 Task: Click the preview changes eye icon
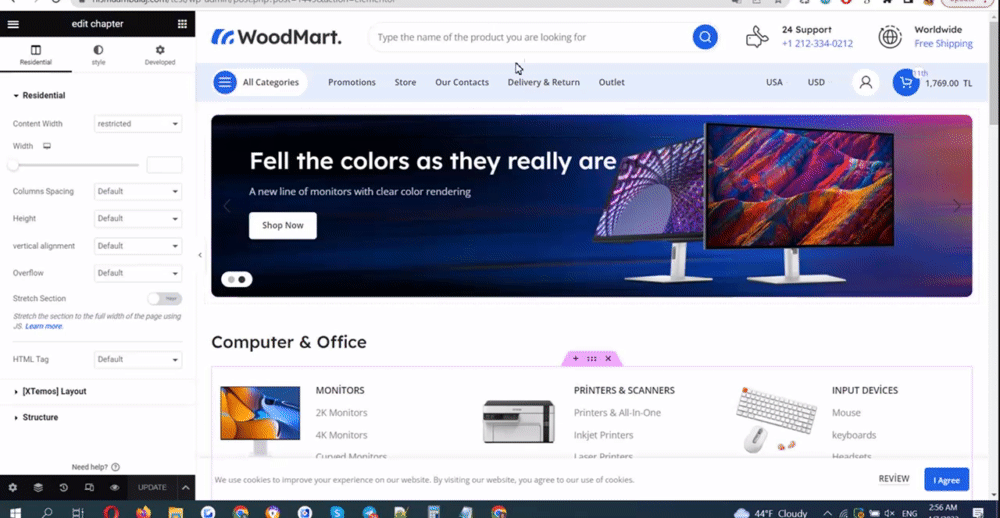click(x=115, y=487)
